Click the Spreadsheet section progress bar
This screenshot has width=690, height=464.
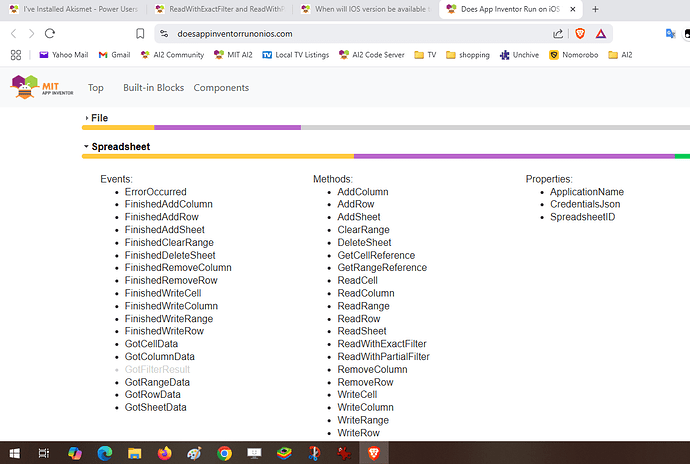tap(386, 156)
